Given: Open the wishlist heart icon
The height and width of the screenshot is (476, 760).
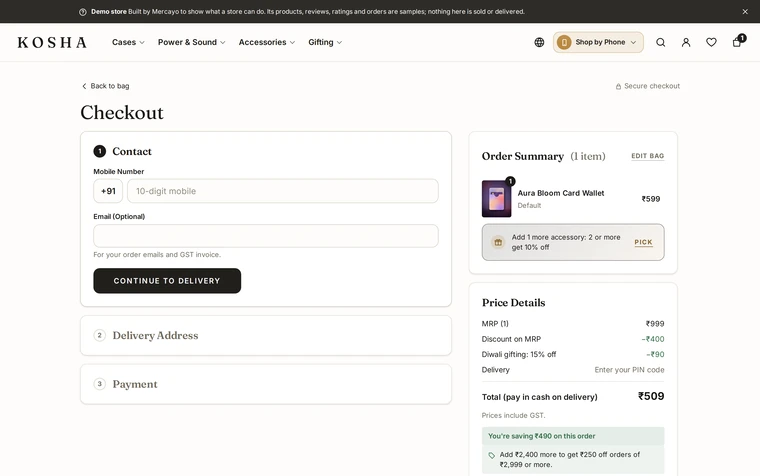Looking at the screenshot, I should (x=711, y=43).
